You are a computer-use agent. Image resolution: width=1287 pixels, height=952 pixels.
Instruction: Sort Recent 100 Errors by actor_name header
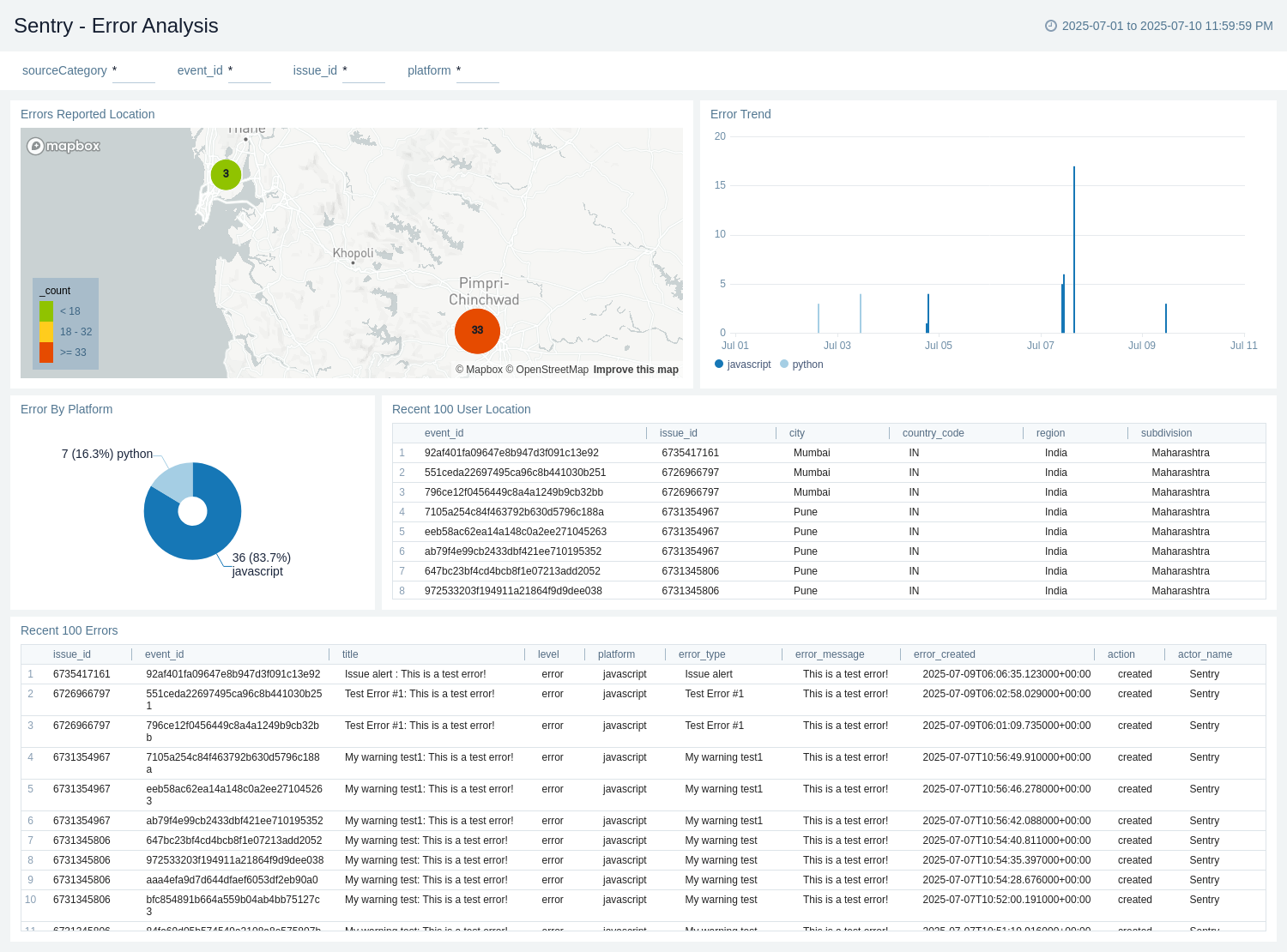point(1205,654)
